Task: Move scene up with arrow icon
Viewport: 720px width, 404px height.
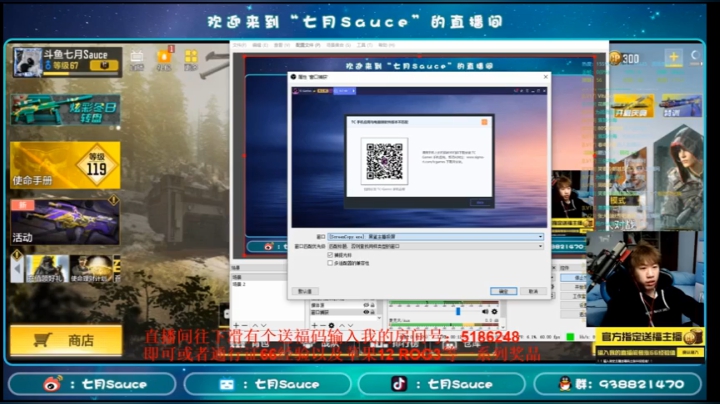Action: point(255,325)
